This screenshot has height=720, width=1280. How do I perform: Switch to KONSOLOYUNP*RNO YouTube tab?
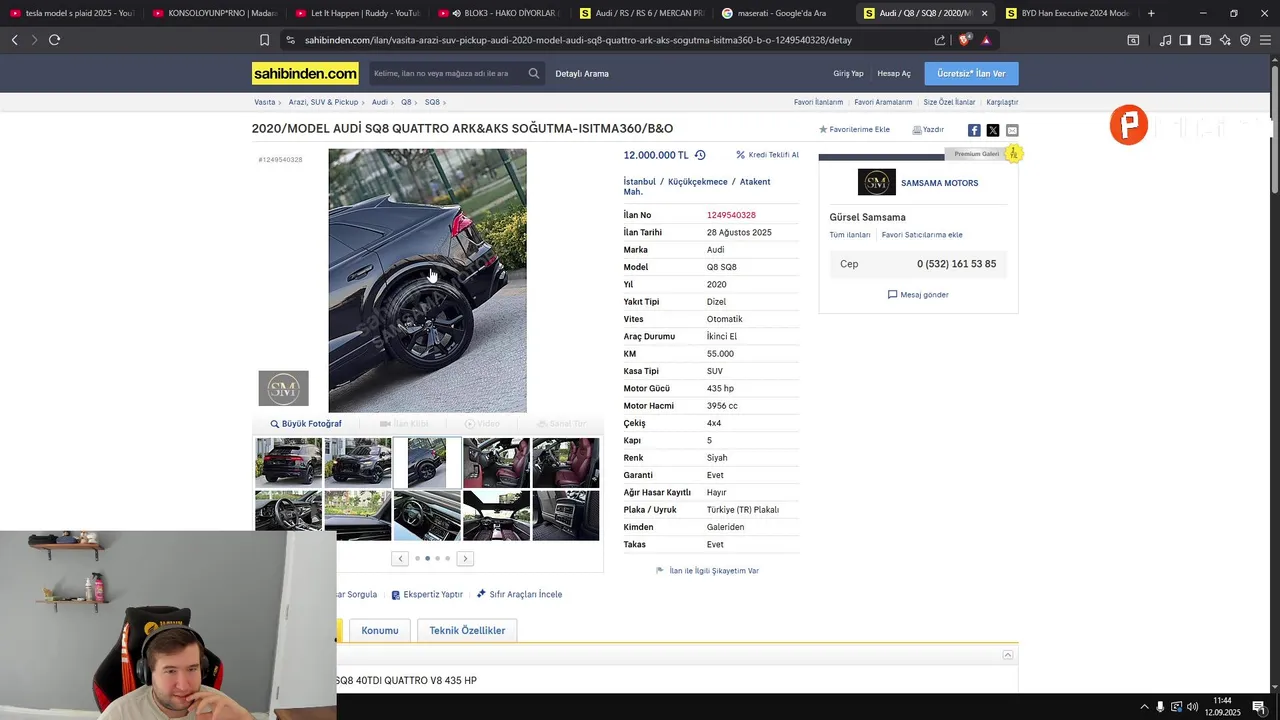point(214,13)
